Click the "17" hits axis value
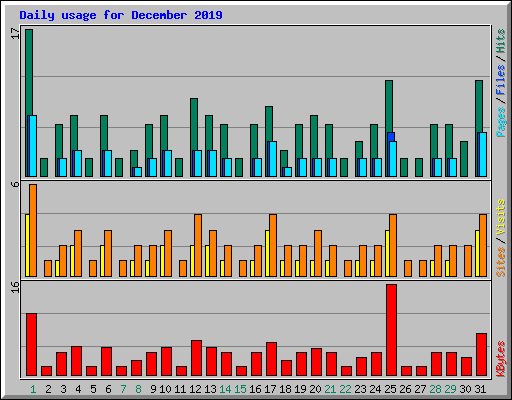 tap(15, 33)
